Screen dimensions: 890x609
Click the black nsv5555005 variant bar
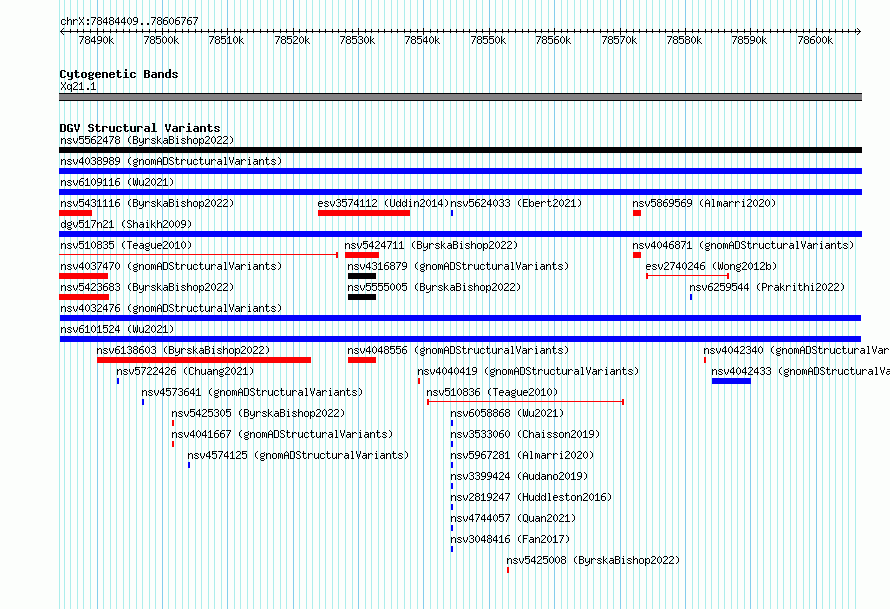click(x=362, y=297)
